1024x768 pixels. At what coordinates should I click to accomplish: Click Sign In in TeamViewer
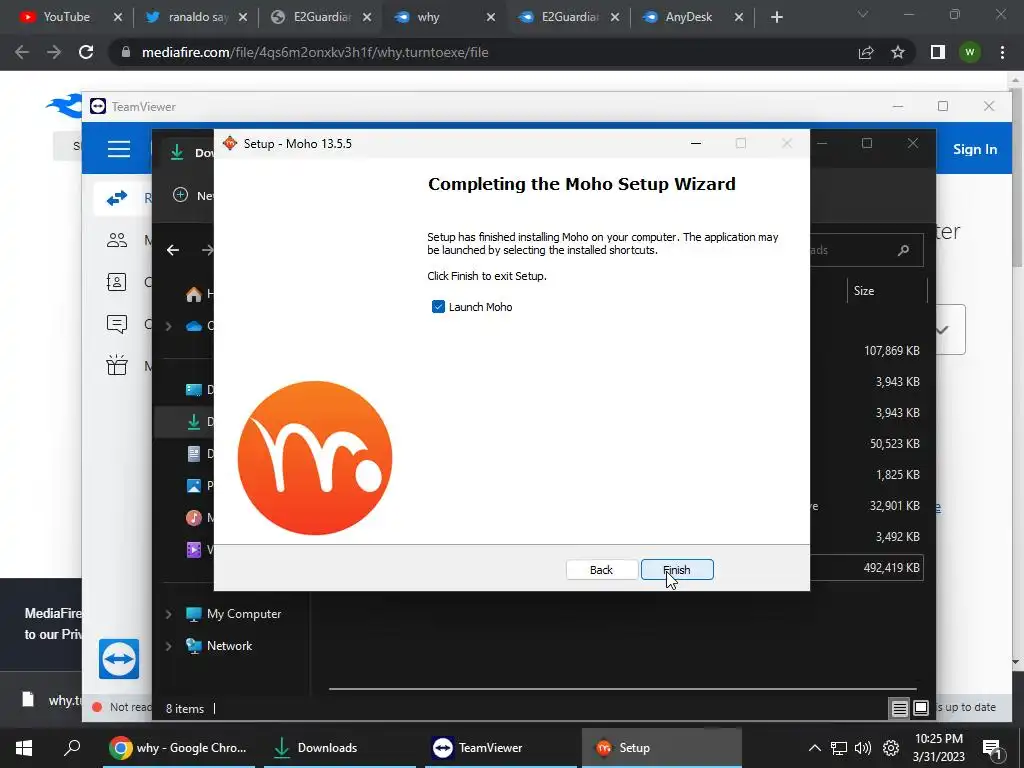pyautogui.click(x=974, y=149)
